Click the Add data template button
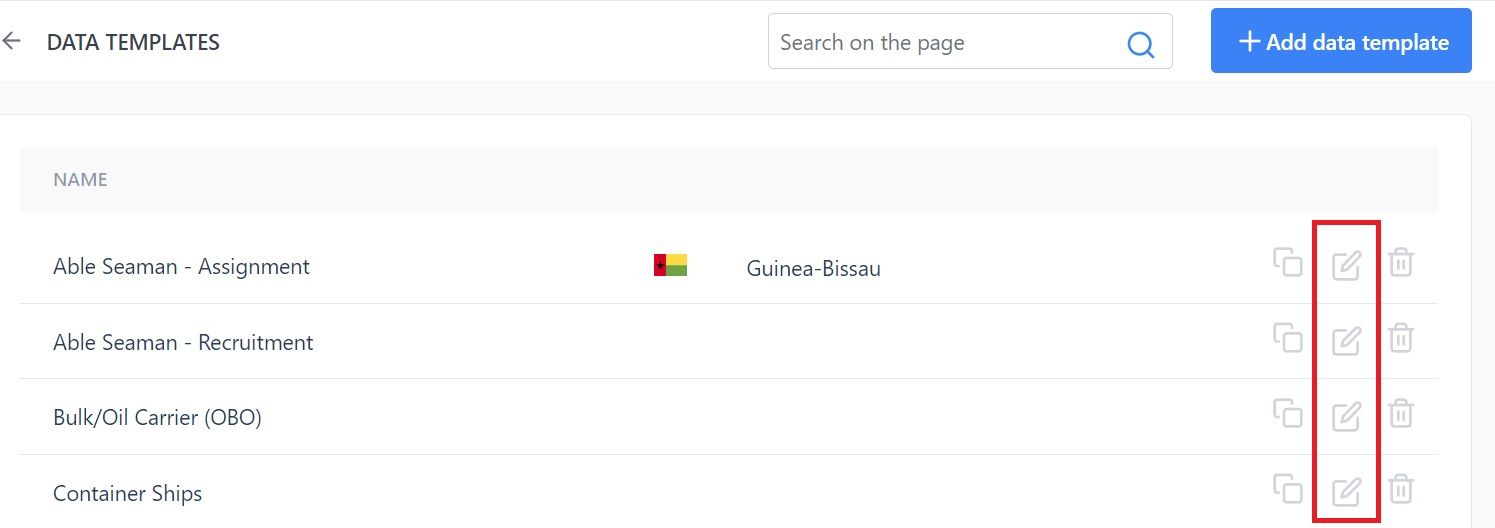 [1341, 41]
